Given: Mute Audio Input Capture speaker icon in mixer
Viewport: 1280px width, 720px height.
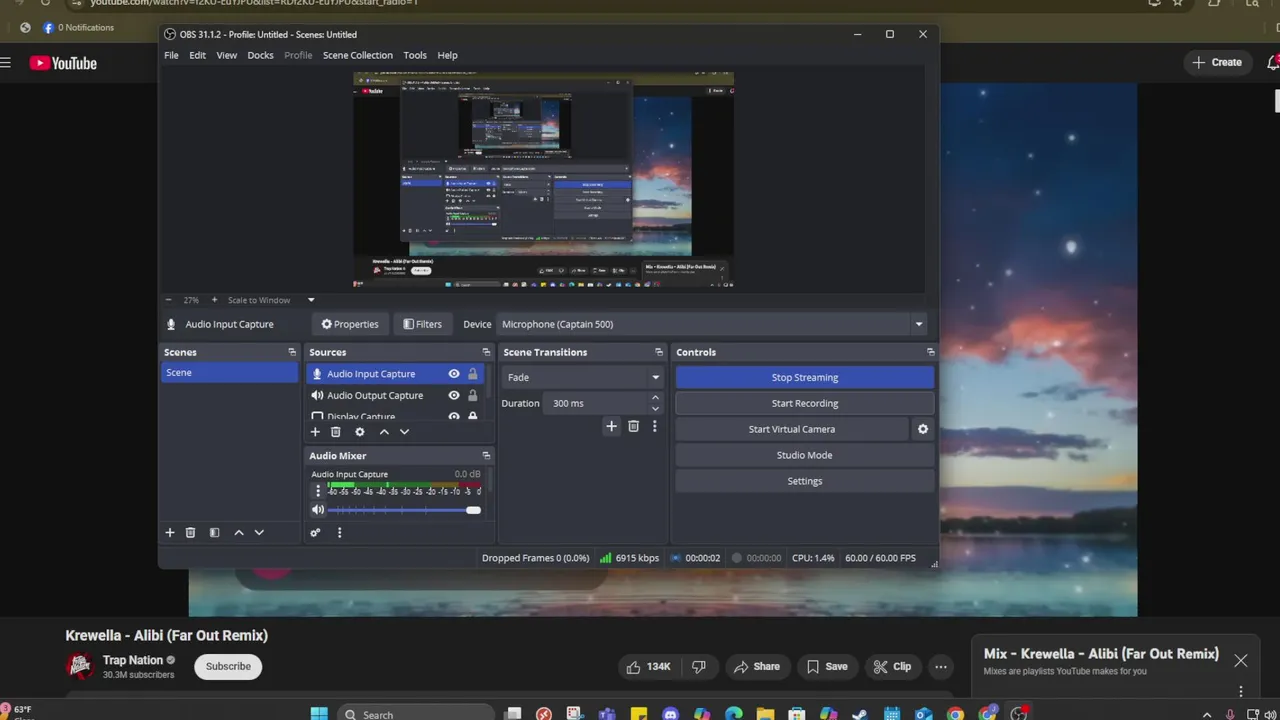Looking at the screenshot, I should 318,510.
